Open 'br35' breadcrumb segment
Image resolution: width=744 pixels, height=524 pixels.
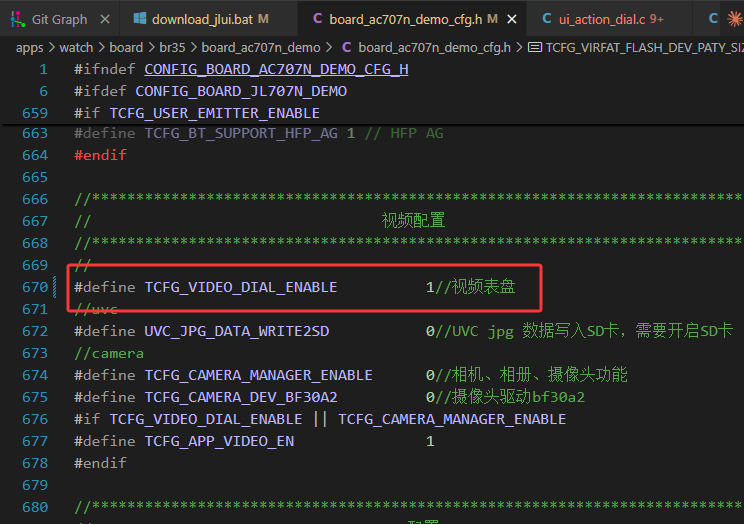tap(172, 47)
